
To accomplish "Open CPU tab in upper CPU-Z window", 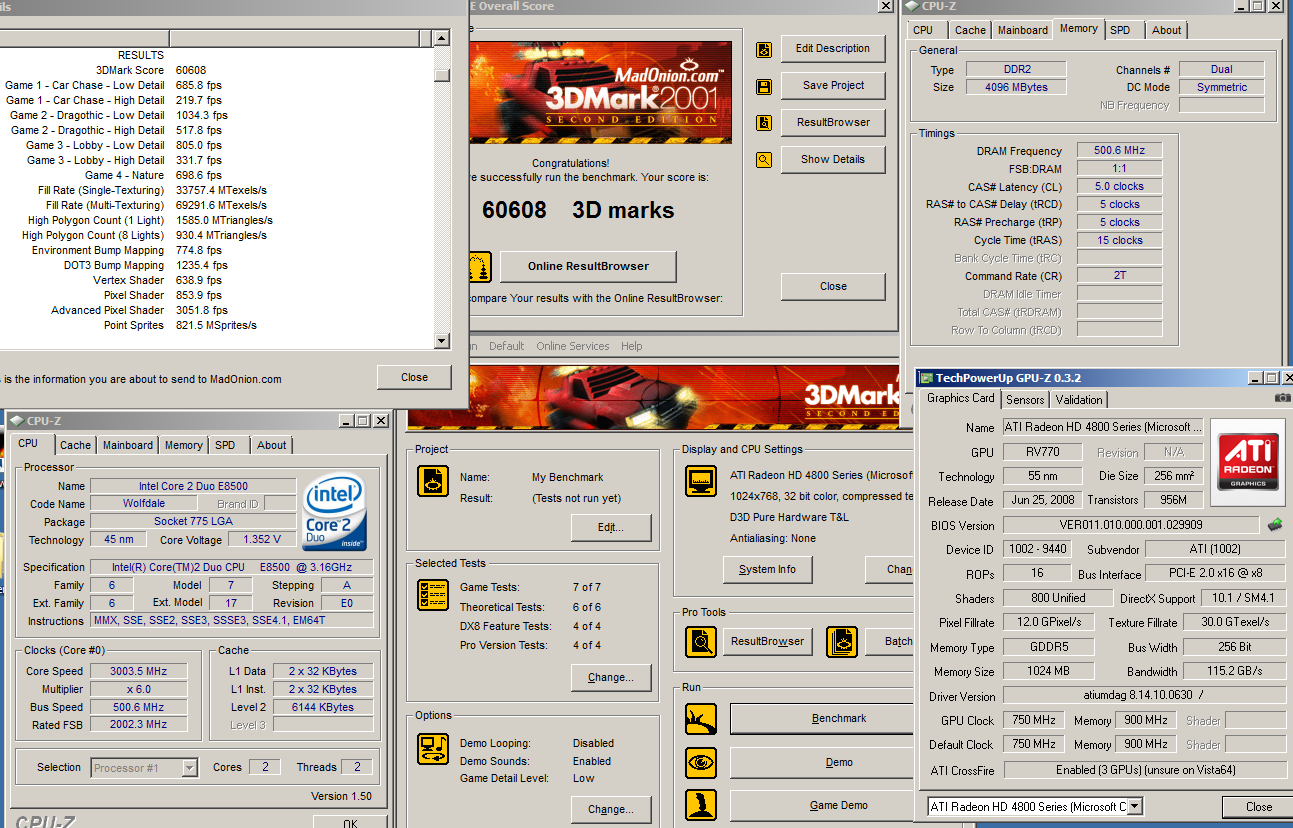I will pyautogui.click(x=923, y=30).
